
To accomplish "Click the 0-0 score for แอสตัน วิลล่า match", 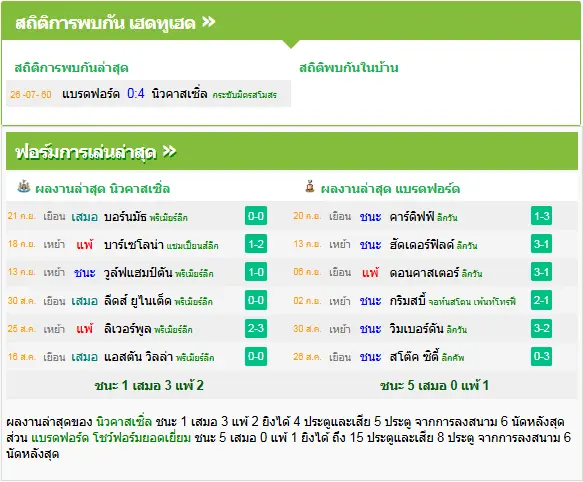I will [x=256, y=356].
